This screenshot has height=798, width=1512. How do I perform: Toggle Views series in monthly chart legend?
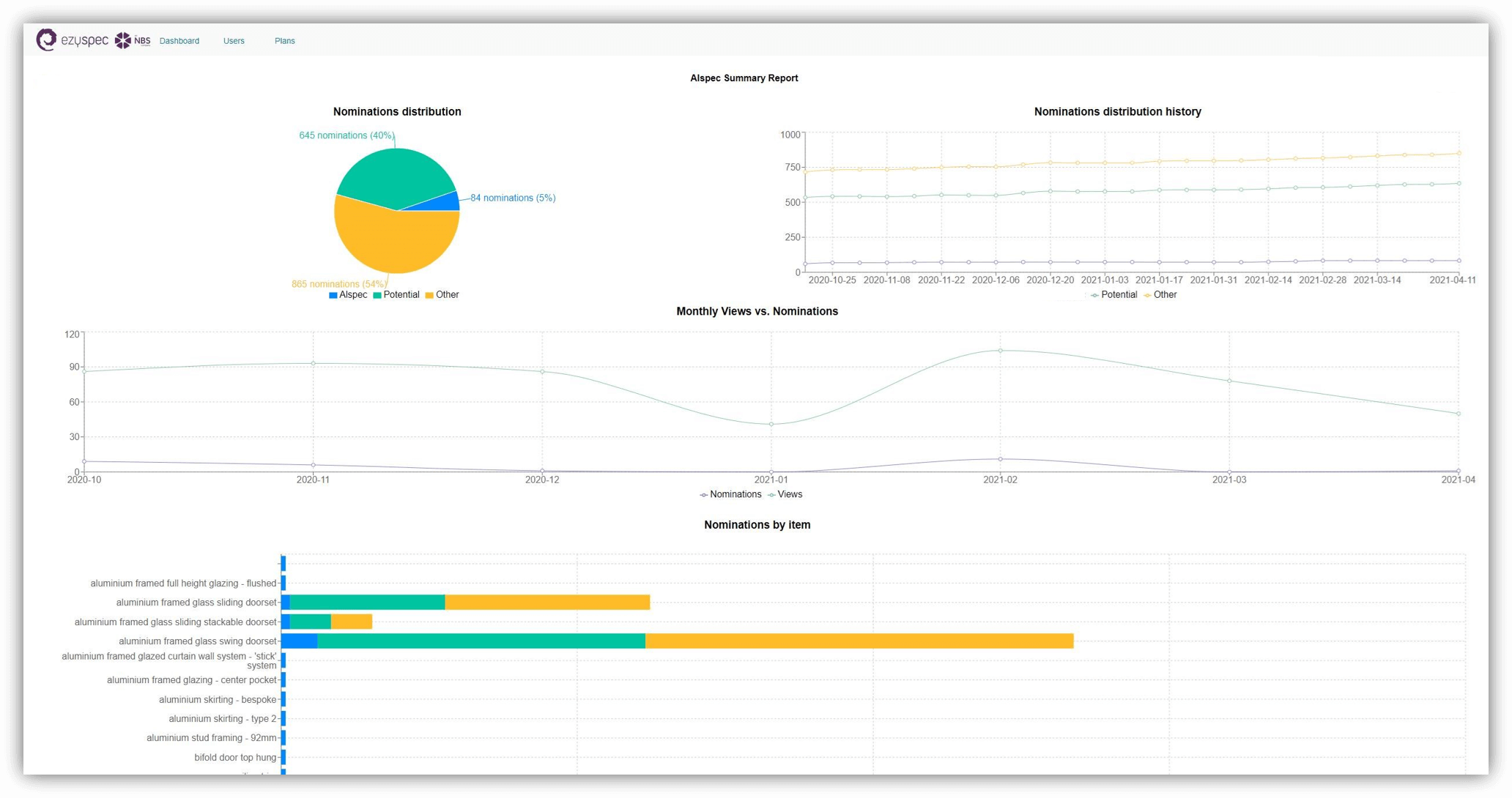tap(785, 495)
